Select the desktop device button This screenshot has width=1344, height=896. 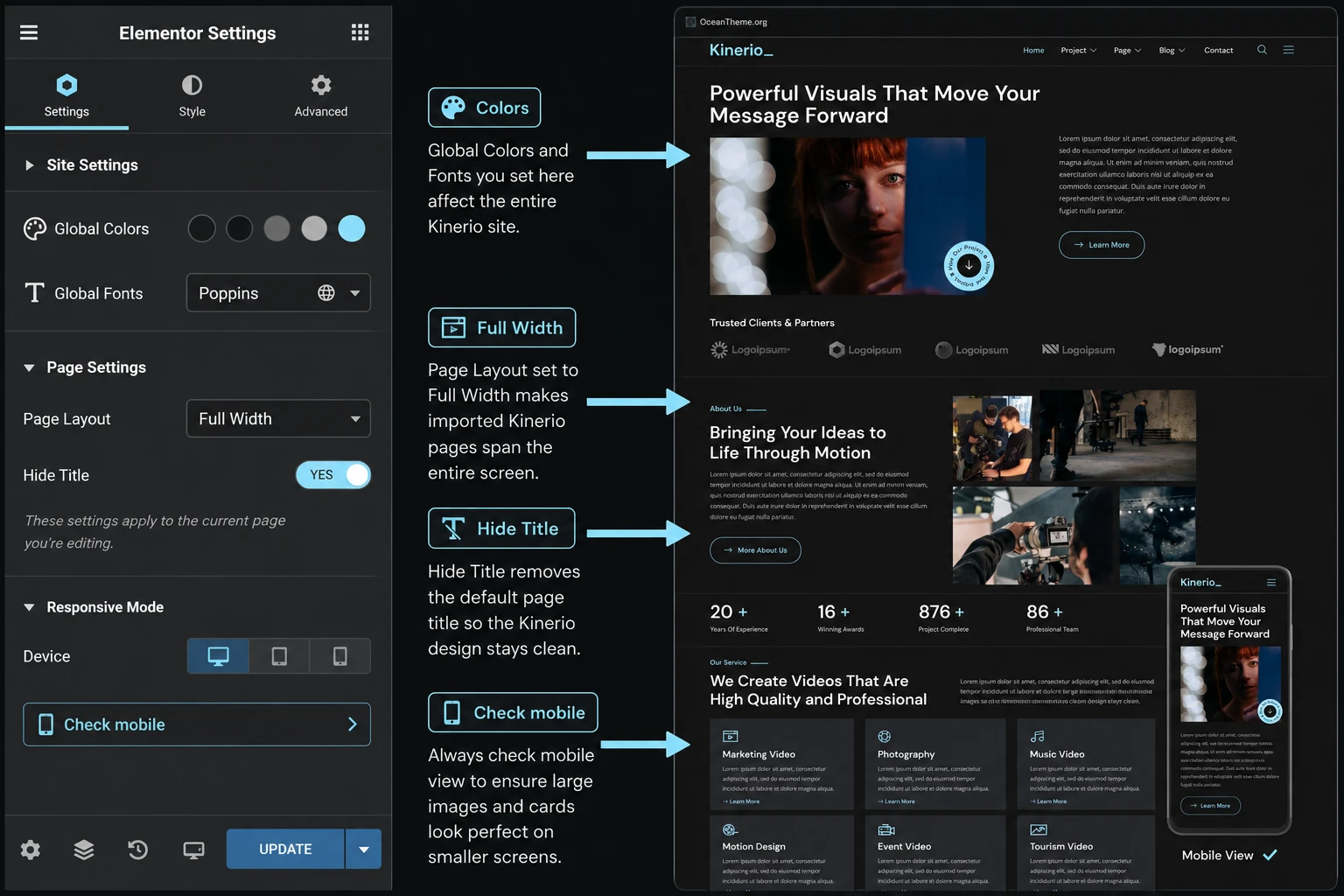pos(218,656)
